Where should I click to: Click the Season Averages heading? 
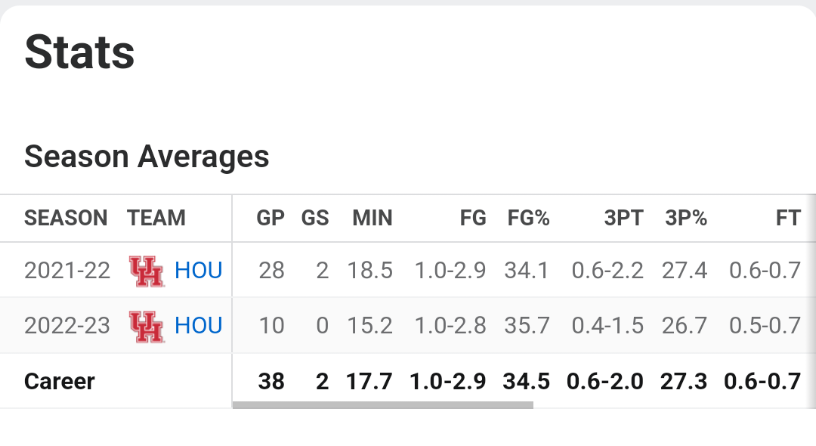(x=146, y=156)
